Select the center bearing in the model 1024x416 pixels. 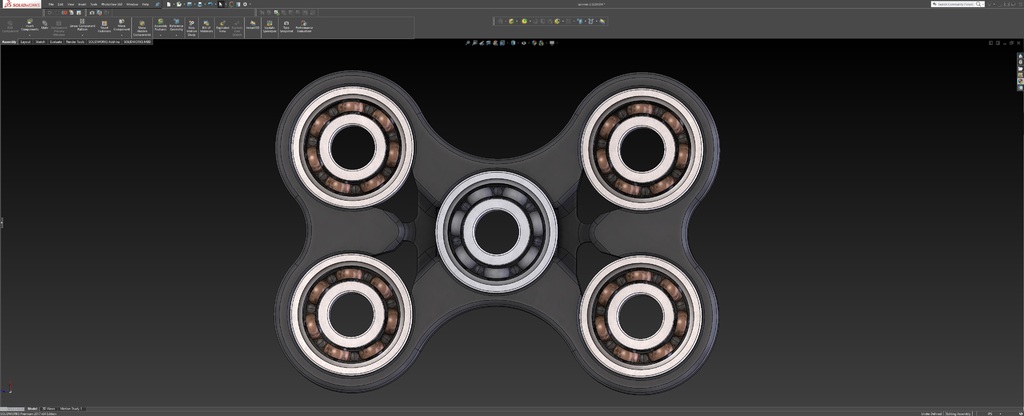(496, 232)
